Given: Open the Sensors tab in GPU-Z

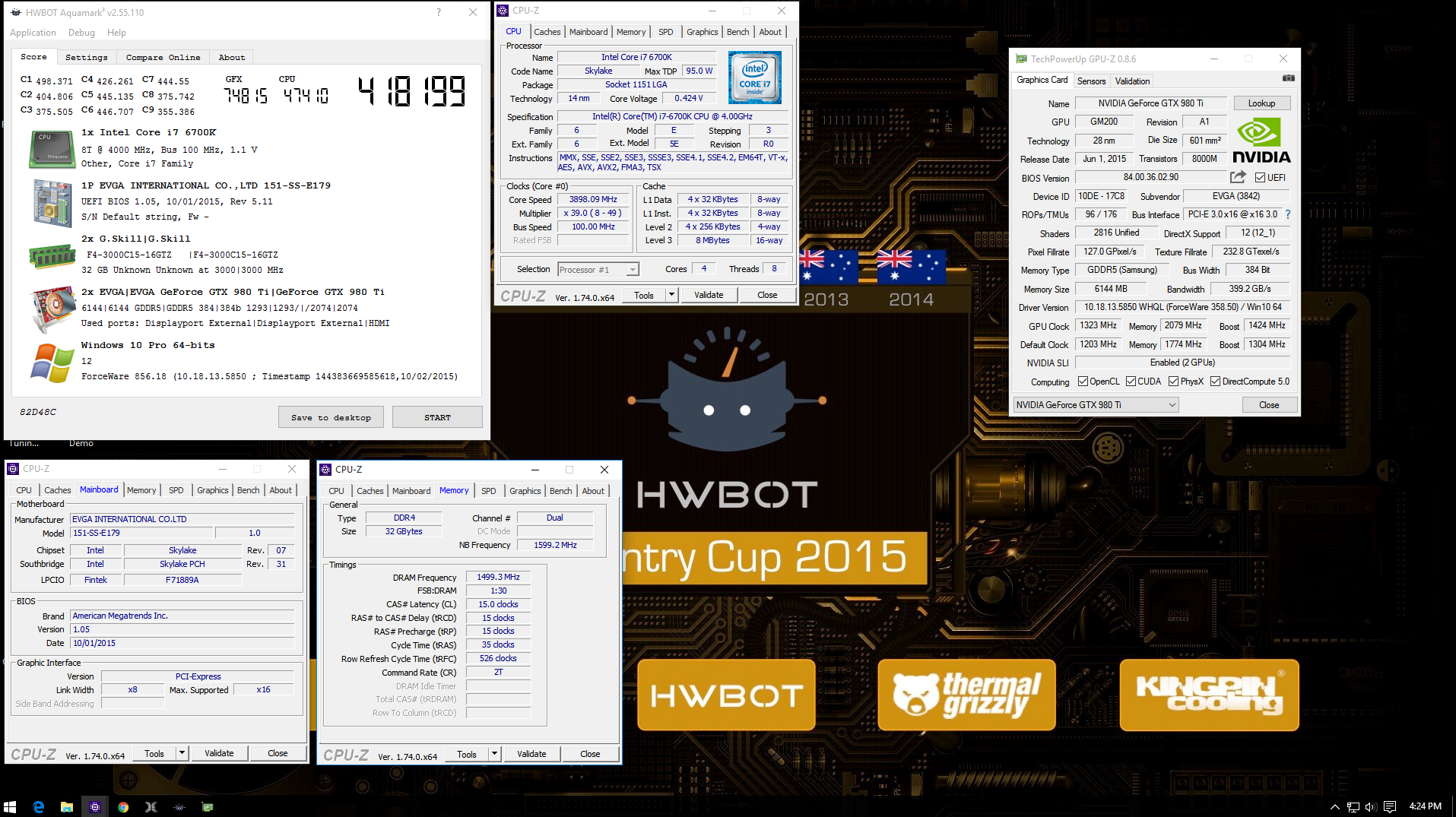Looking at the screenshot, I should click(x=1091, y=81).
